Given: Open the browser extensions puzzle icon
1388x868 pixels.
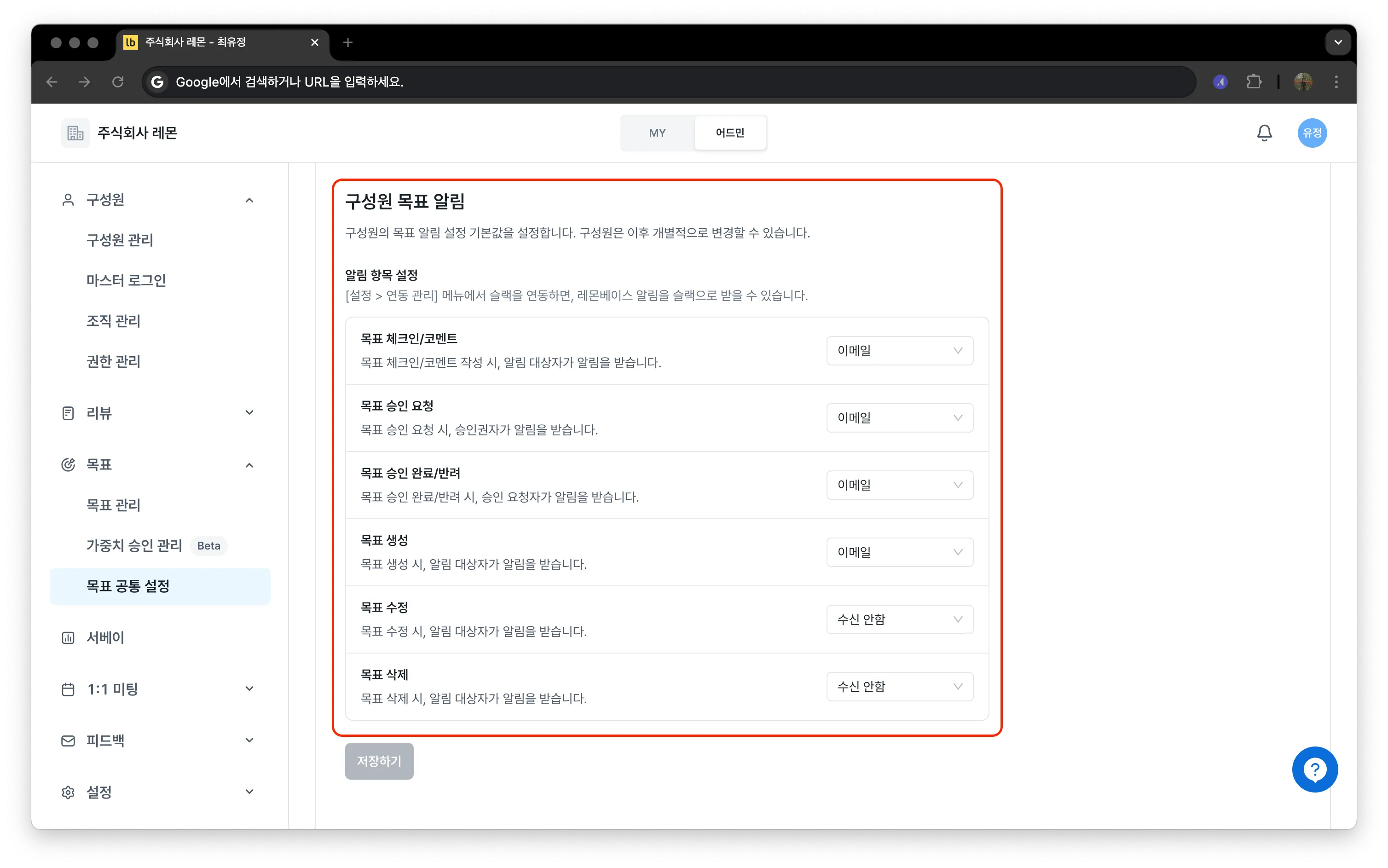Looking at the screenshot, I should [1254, 81].
